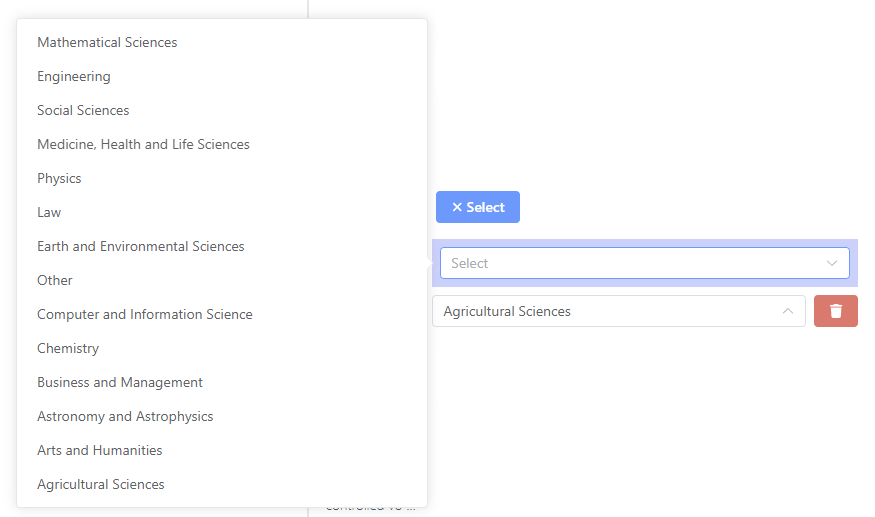Choose Mathematical Sciences from the list
Viewport: 875px width, 517px height.
(x=222, y=42)
